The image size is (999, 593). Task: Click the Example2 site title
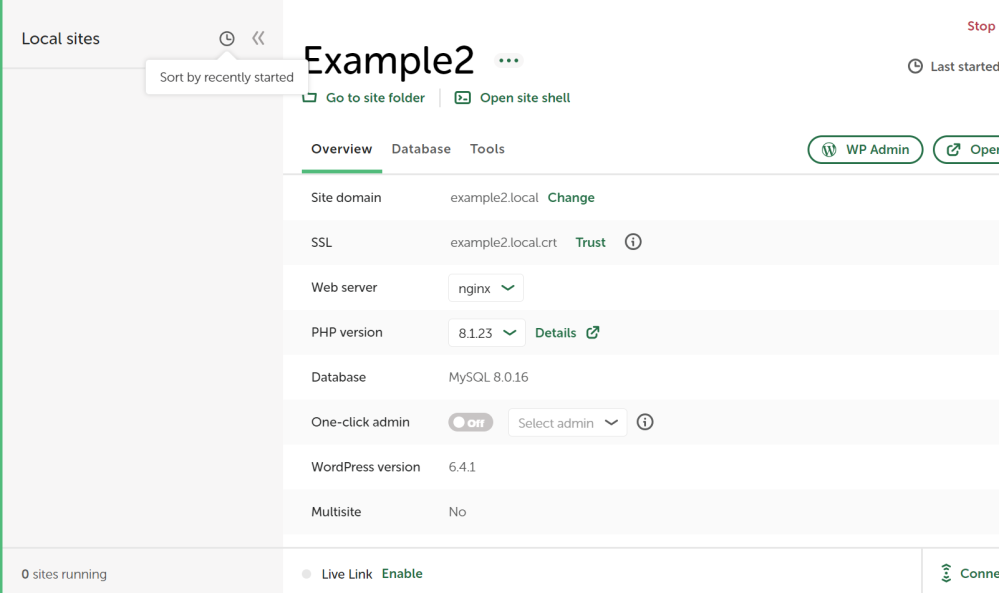point(389,61)
